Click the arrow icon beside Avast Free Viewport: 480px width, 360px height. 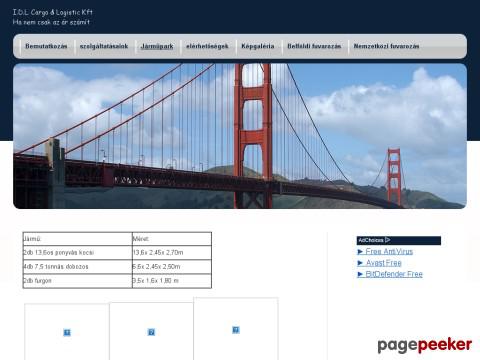click(x=360, y=263)
